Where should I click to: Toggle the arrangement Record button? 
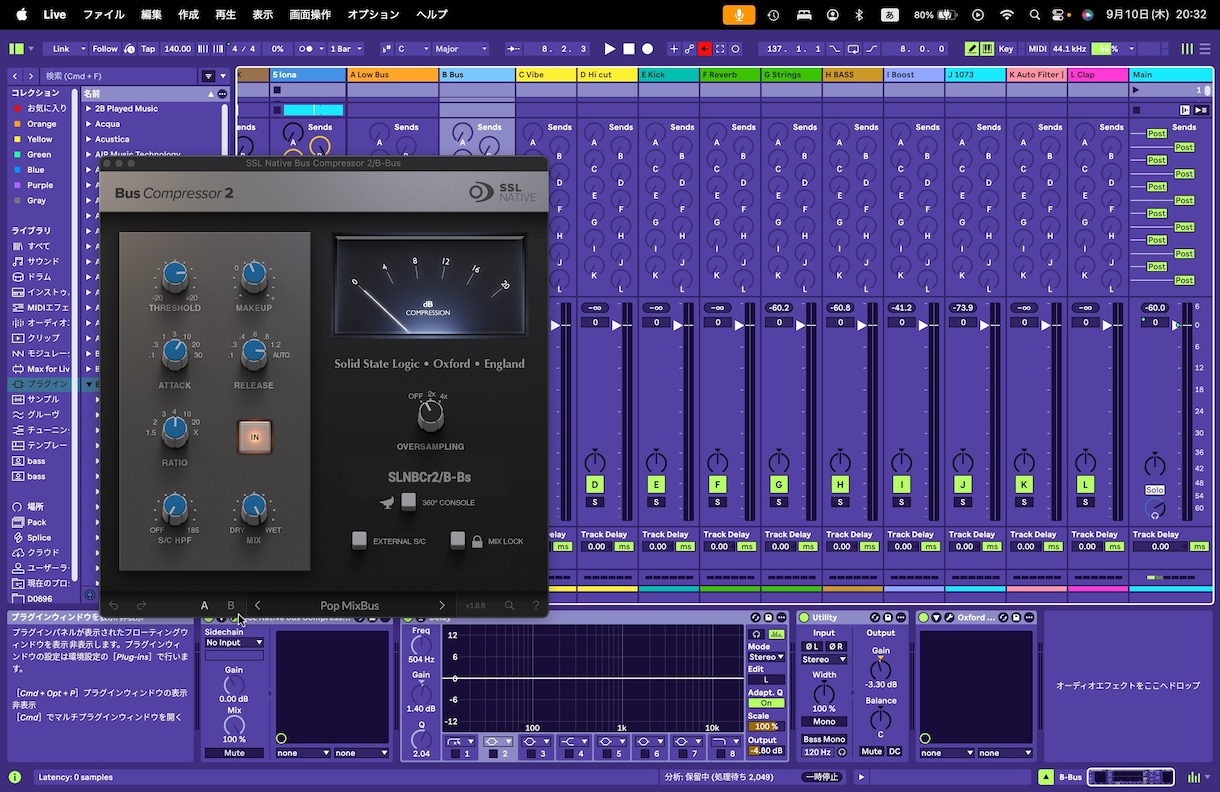[647, 48]
